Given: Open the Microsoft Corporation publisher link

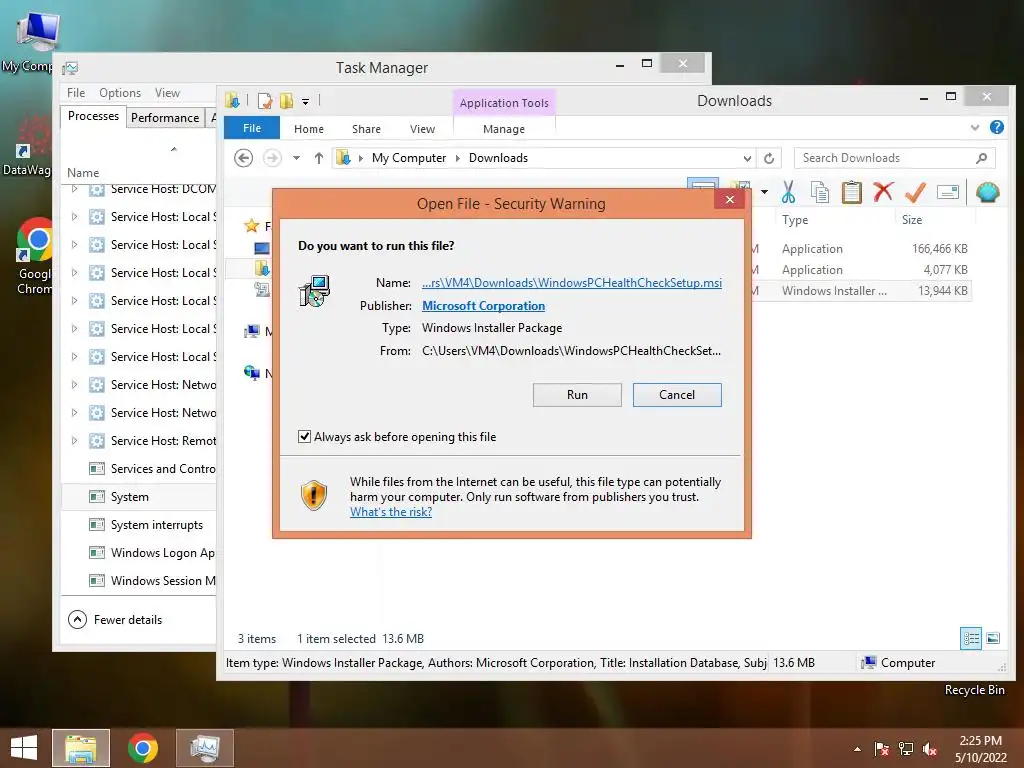Looking at the screenshot, I should pos(483,306).
